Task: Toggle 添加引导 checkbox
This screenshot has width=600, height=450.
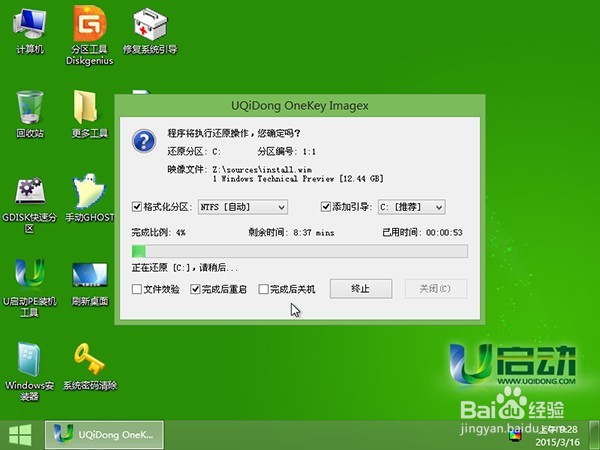Action: coord(325,207)
